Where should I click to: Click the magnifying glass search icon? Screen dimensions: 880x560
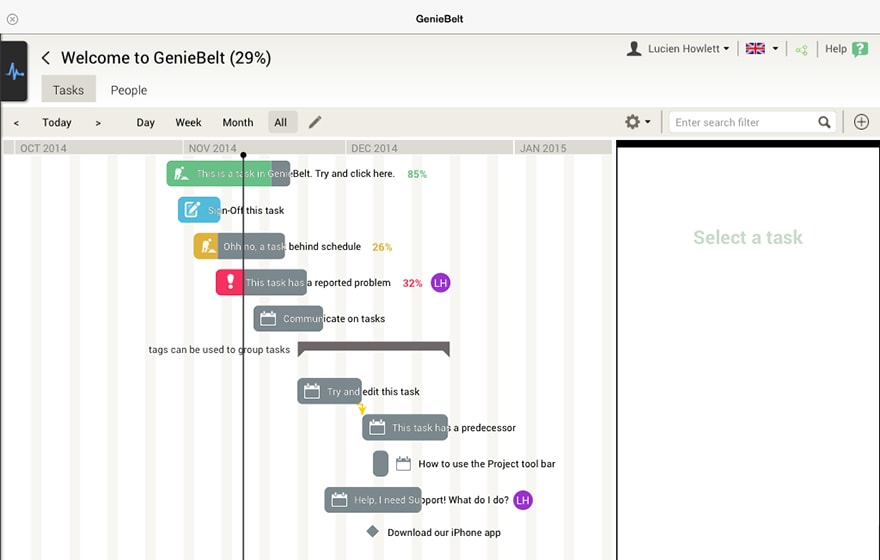[824, 122]
